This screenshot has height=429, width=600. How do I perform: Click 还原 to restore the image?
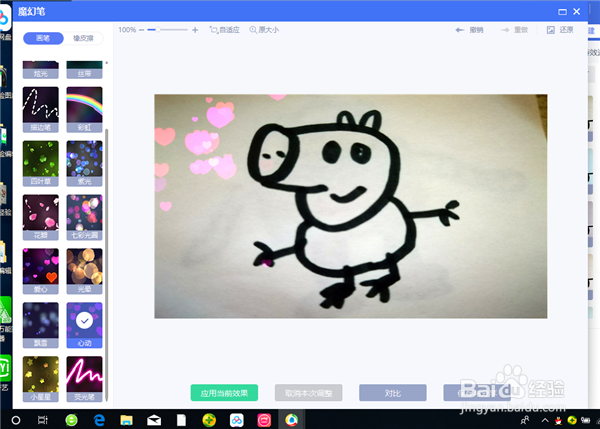tap(560, 30)
